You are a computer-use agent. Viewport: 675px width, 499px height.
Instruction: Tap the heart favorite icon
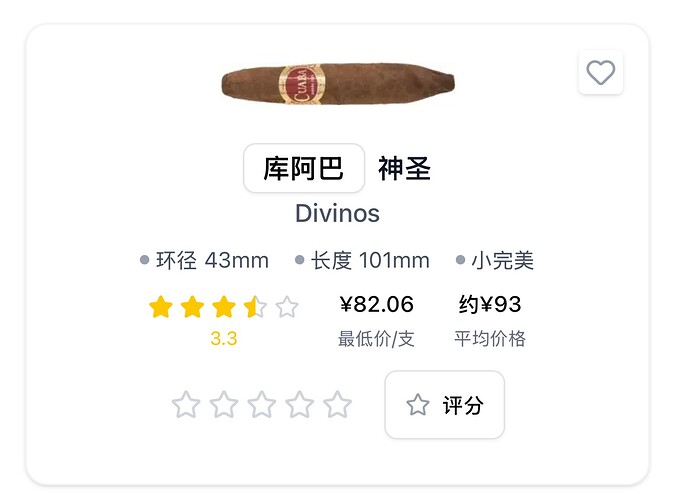(x=601, y=72)
